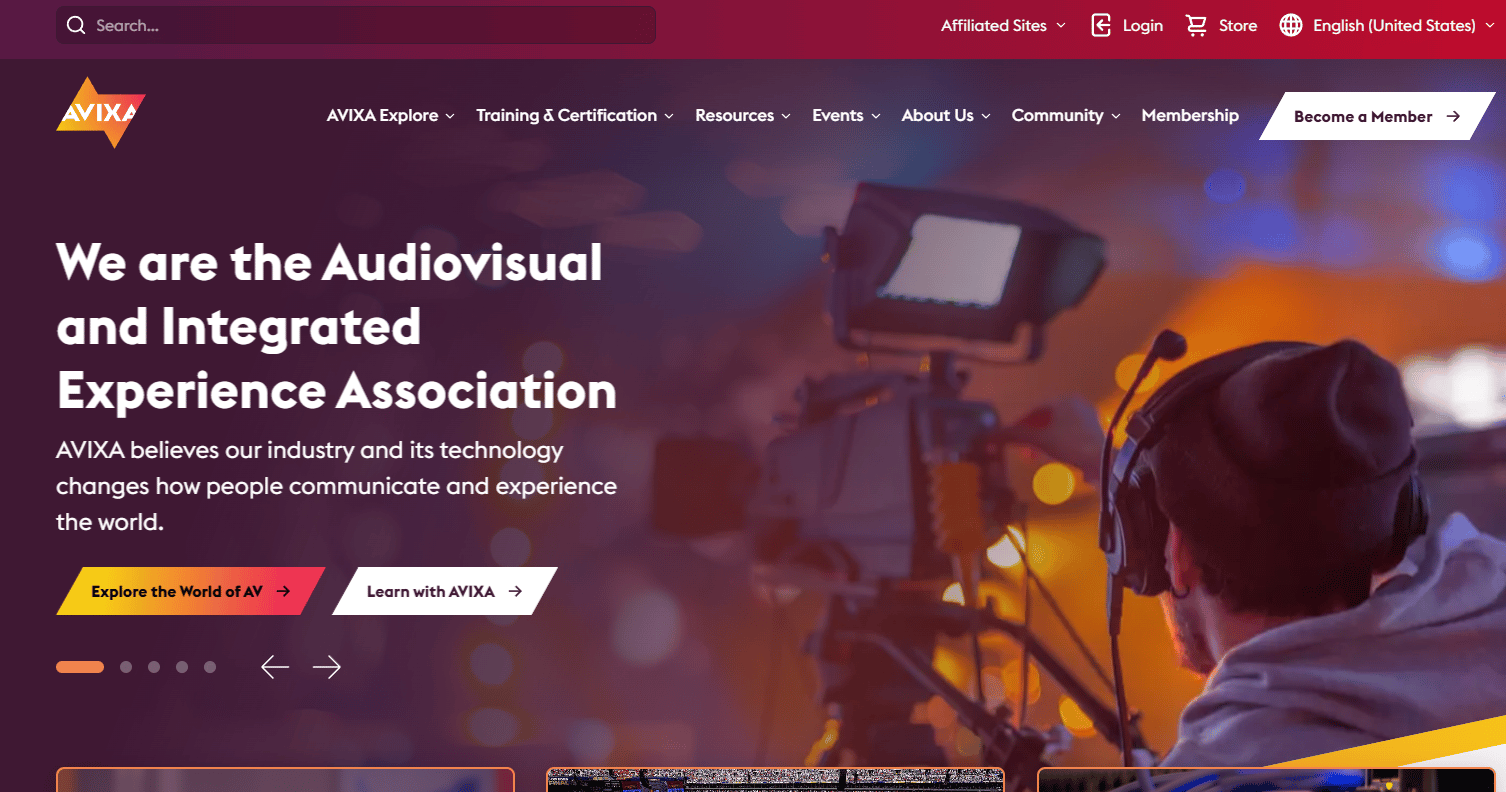Image resolution: width=1506 pixels, height=792 pixels.
Task: Click the Learn with AVIXA button
Action: pyautogui.click(x=445, y=591)
